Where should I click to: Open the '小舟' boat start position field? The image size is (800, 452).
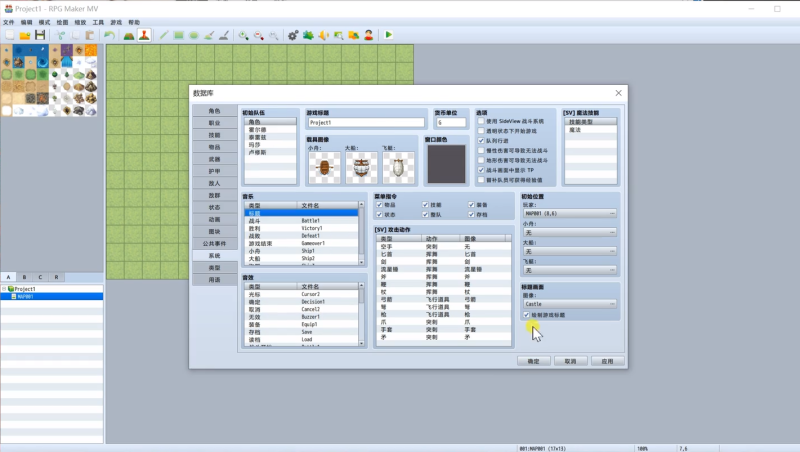(x=570, y=233)
